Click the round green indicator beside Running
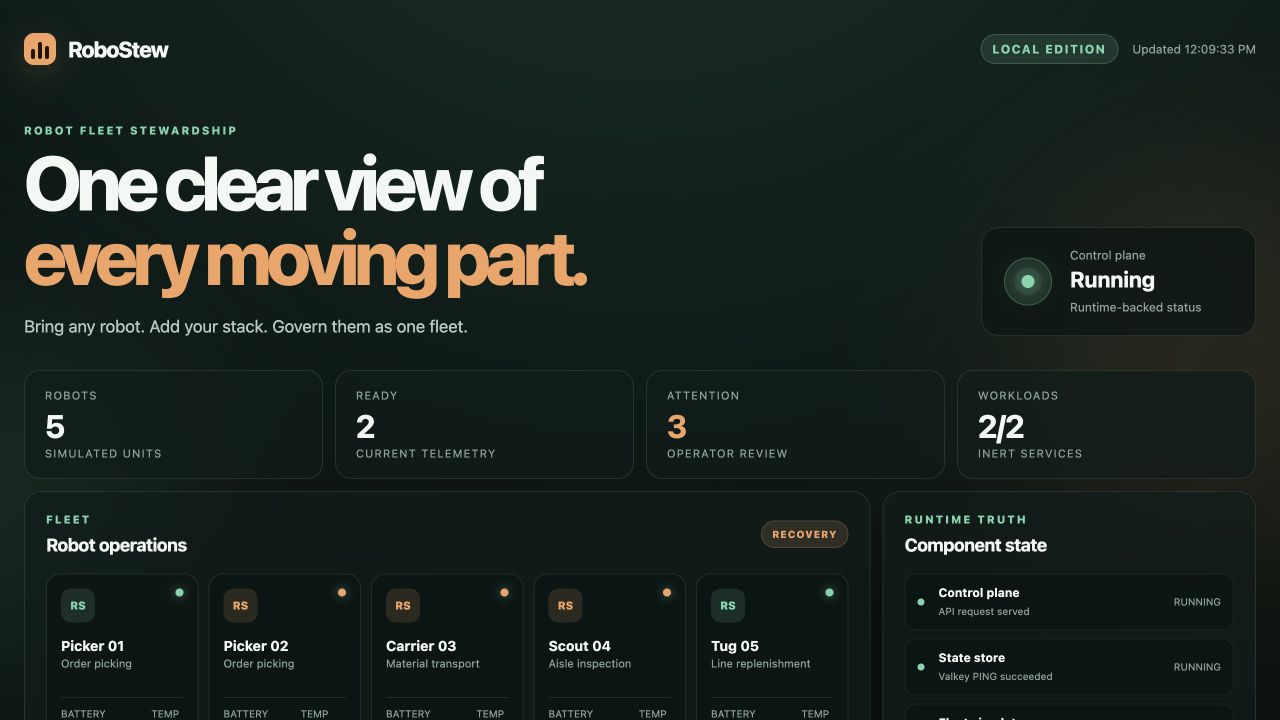 1028,282
